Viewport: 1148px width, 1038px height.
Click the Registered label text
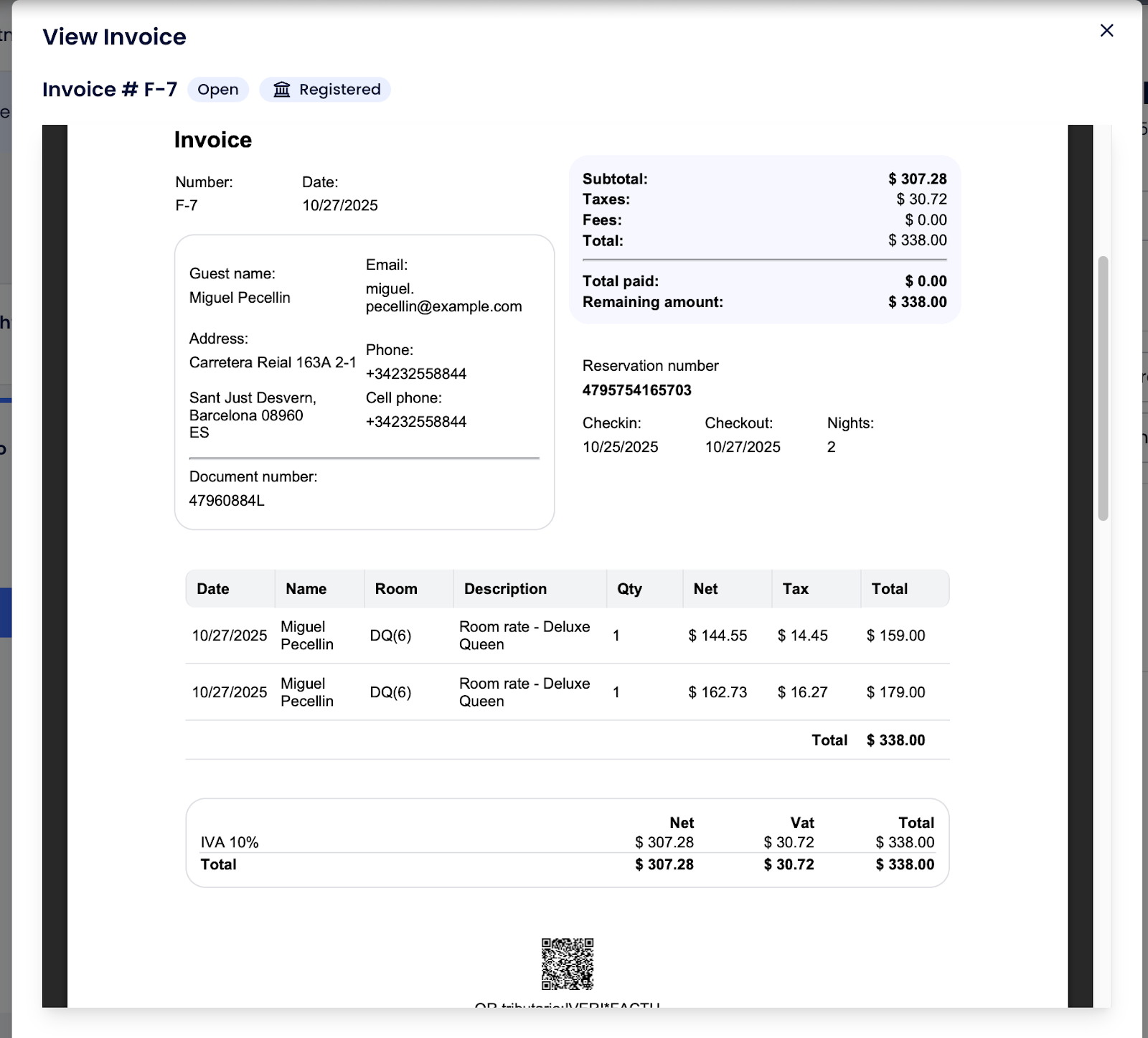click(x=339, y=90)
